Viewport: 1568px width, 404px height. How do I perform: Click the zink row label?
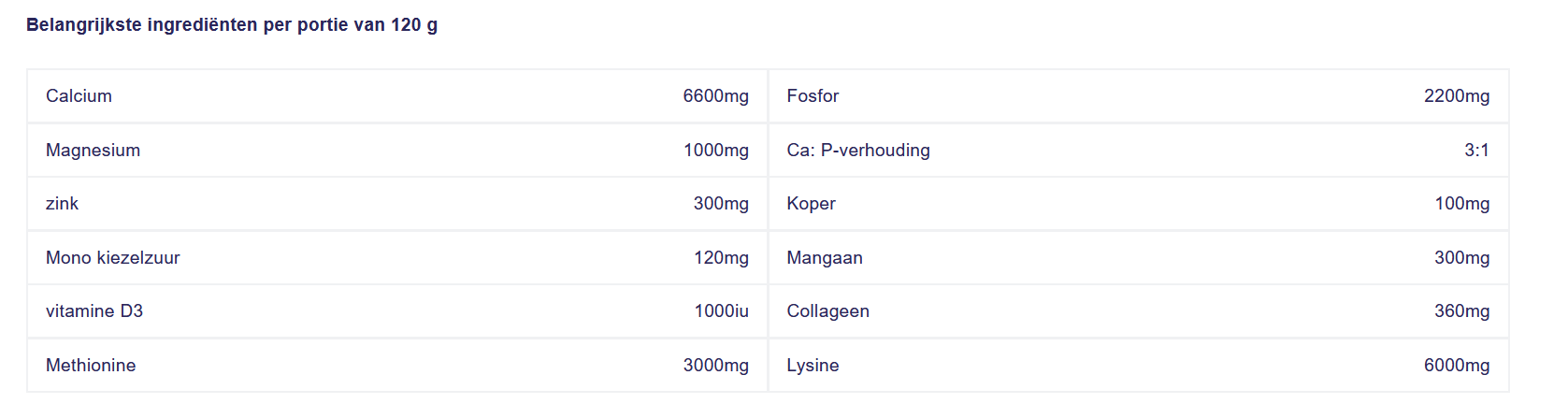click(62, 204)
